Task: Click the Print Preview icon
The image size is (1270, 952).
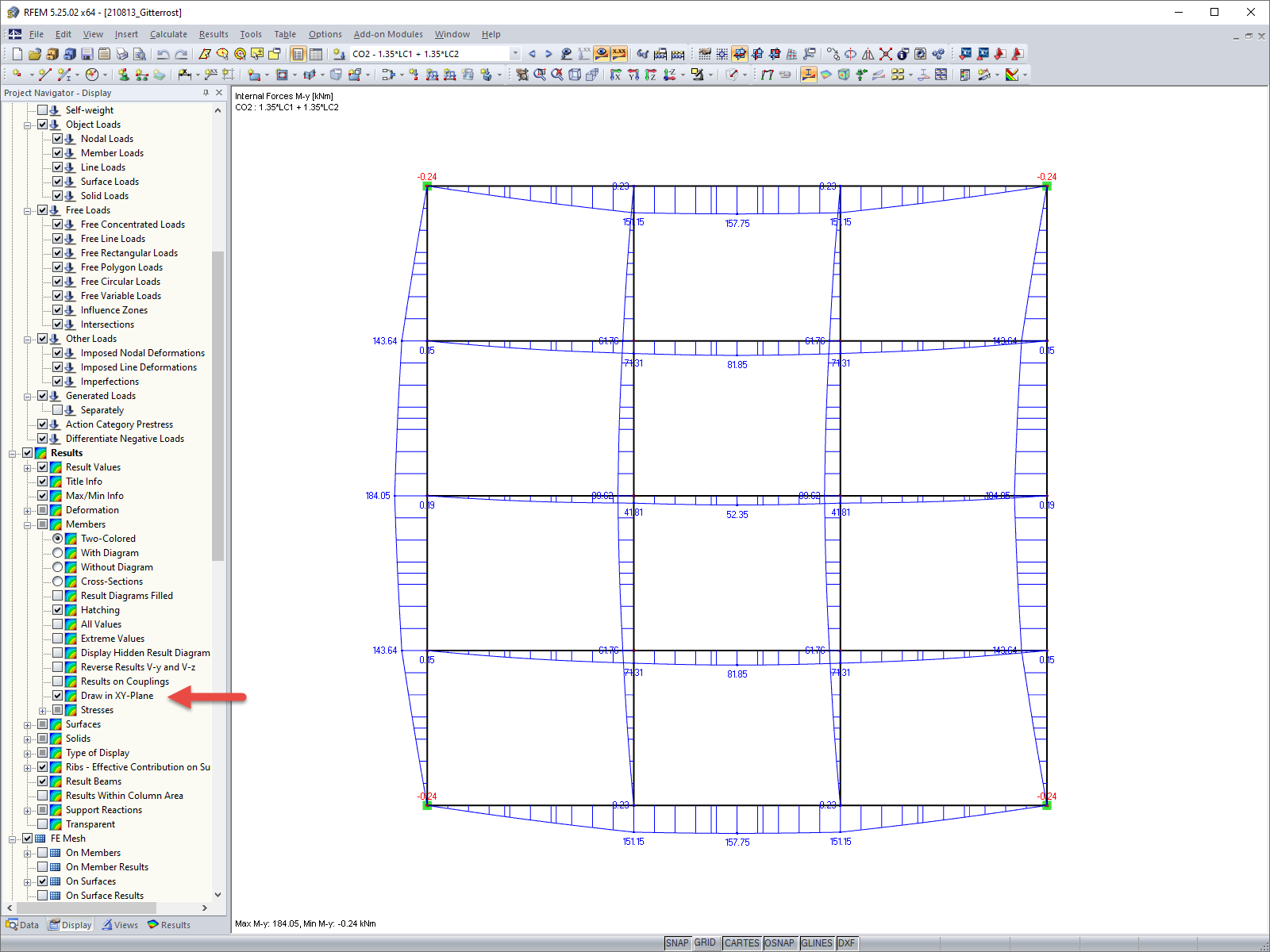Action: click(140, 54)
